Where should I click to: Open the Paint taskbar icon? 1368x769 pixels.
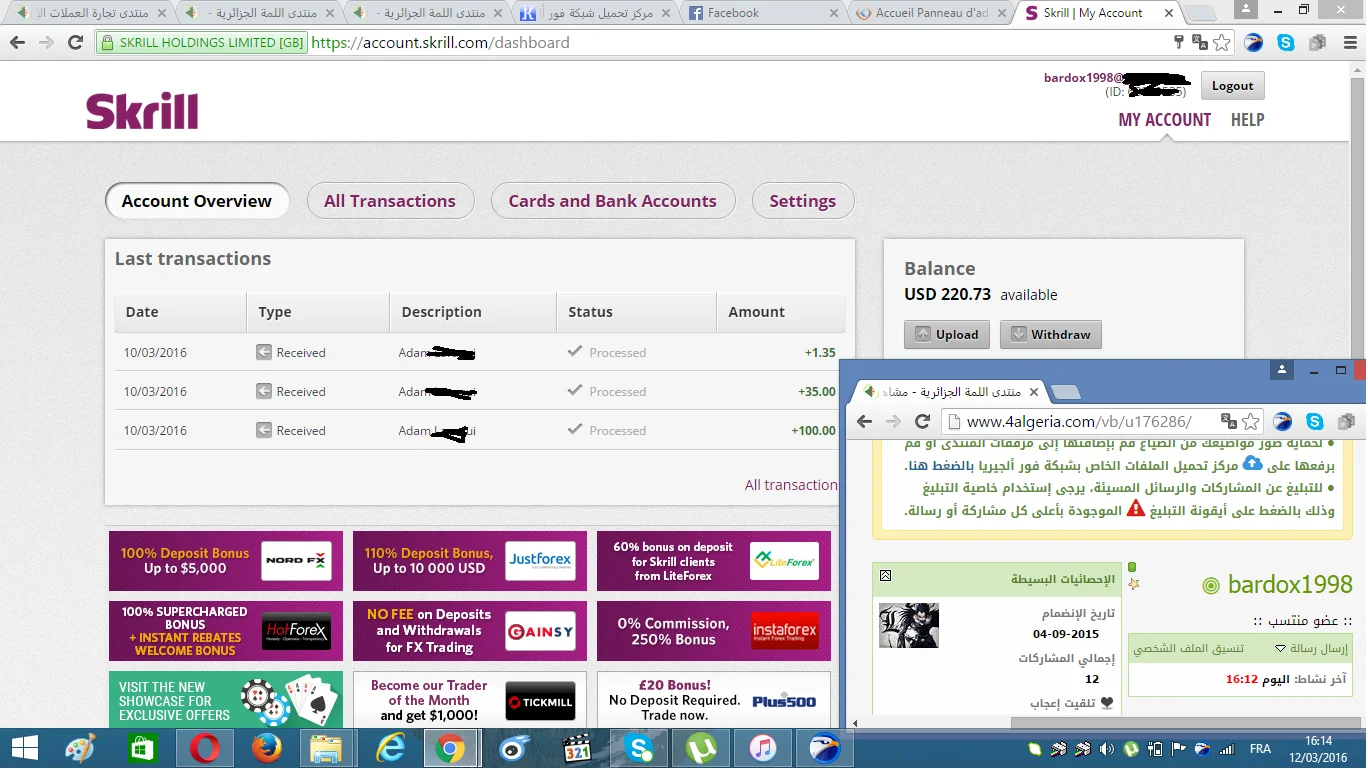click(x=81, y=748)
